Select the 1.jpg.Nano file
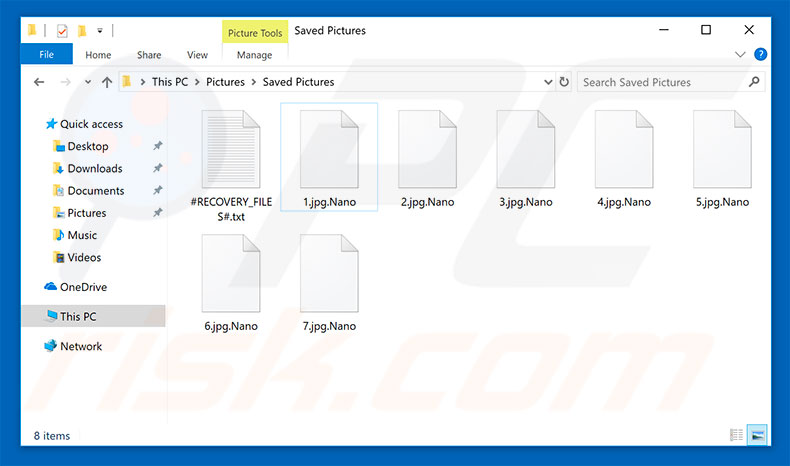The height and width of the screenshot is (466, 790). tap(329, 157)
